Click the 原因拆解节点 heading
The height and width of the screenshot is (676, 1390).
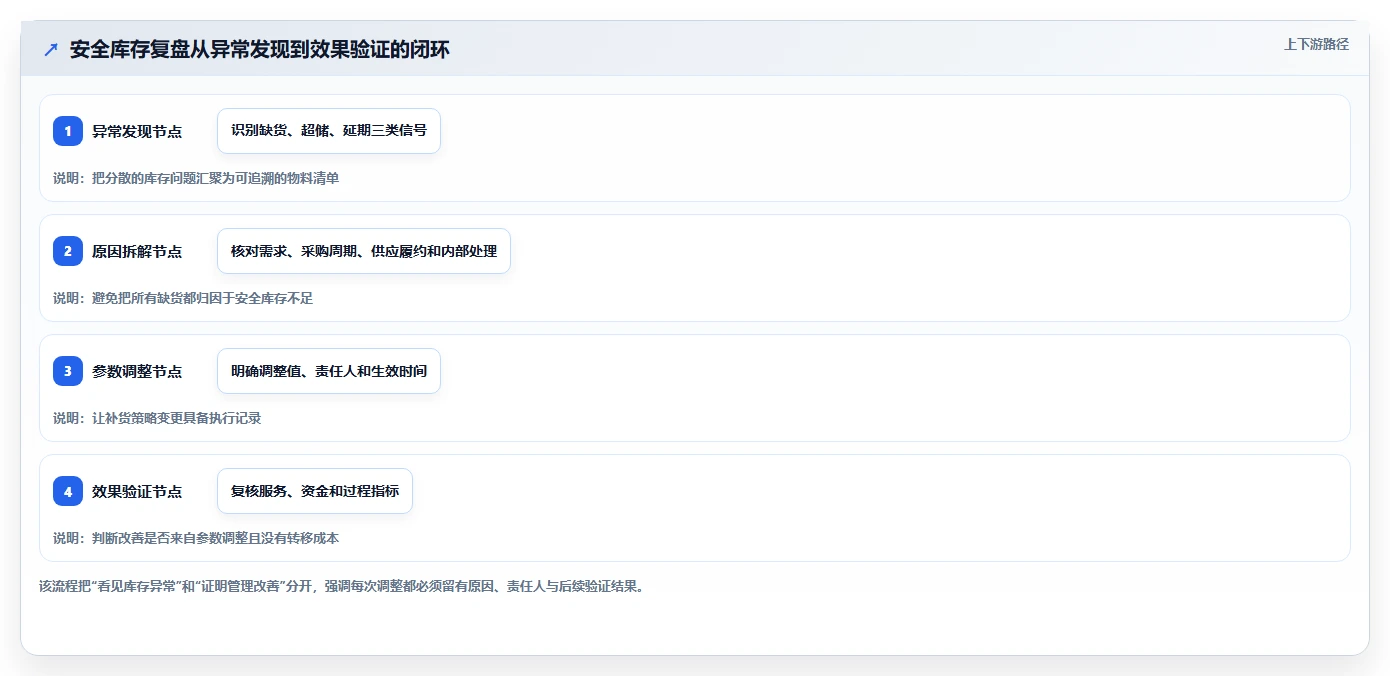coord(137,251)
